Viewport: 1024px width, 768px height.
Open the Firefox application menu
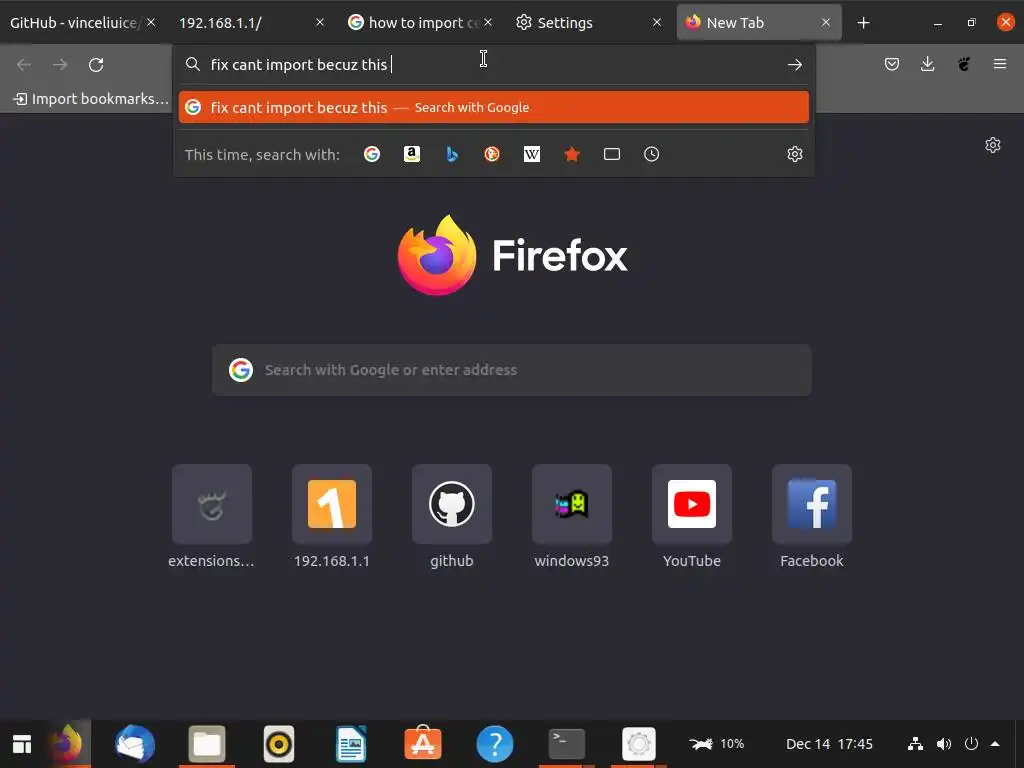pyautogui.click(x=999, y=64)
